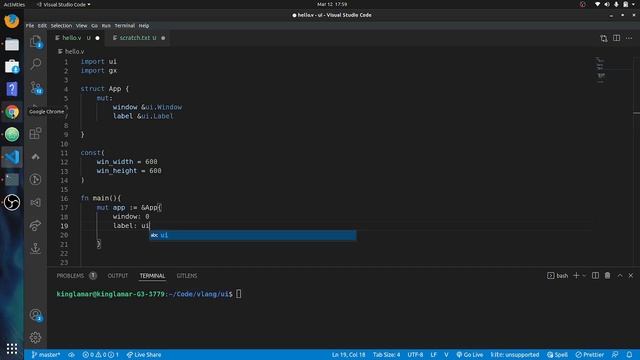640x360 pixels.
Task: Open Files from the Ubuntu dock
Action: pyautogui.click(x=12, y=44)
